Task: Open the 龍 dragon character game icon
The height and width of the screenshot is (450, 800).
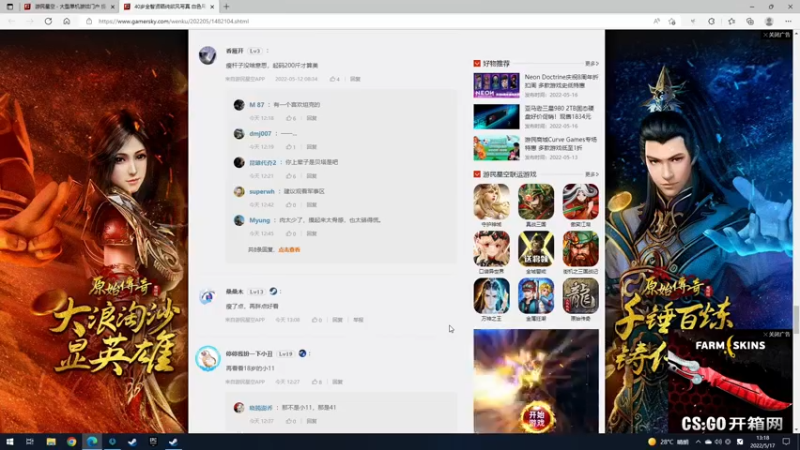Action: [x=581, y=296]
